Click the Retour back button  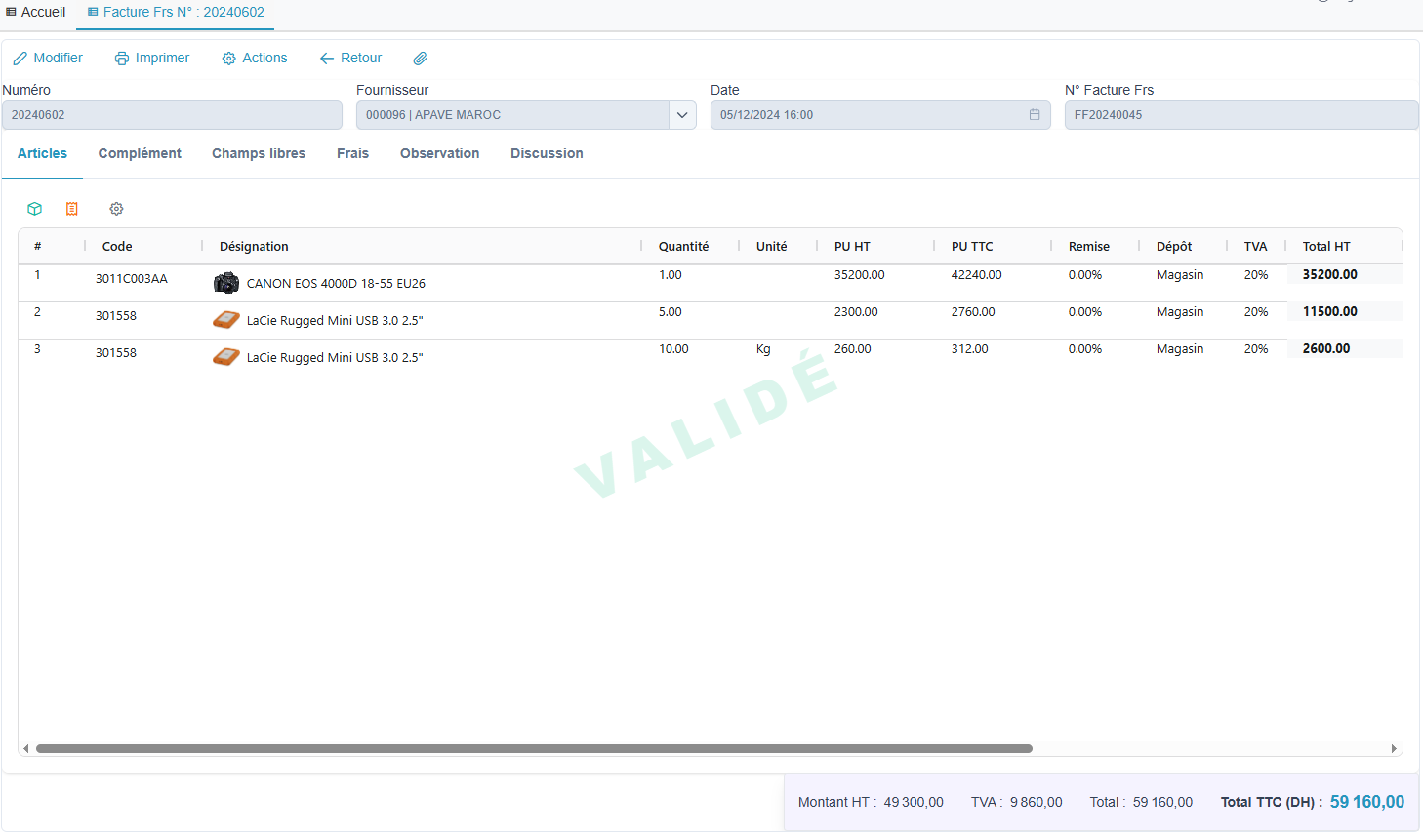pos(350,59)
